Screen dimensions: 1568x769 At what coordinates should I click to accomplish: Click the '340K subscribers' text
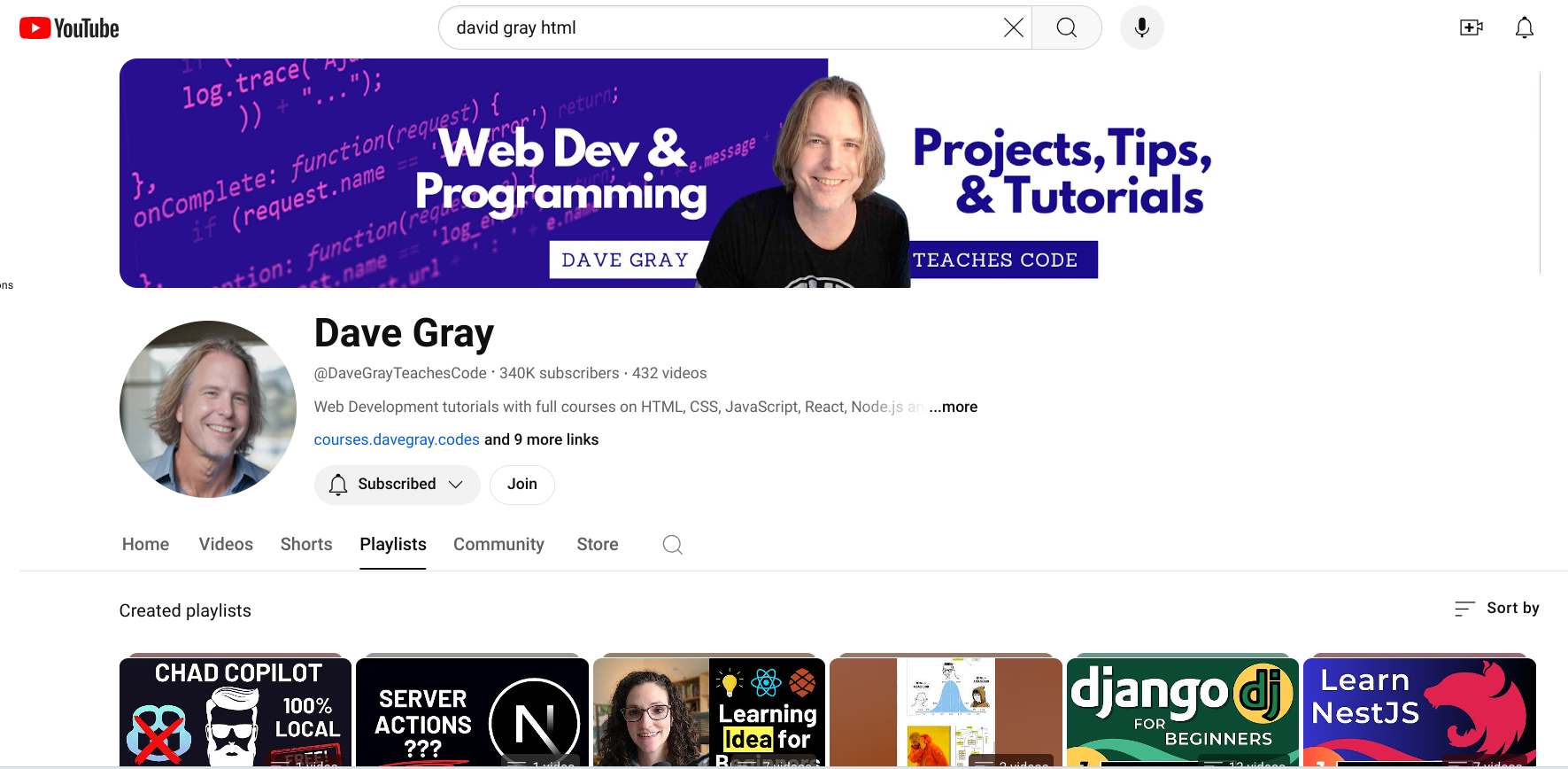pos(560,373)
